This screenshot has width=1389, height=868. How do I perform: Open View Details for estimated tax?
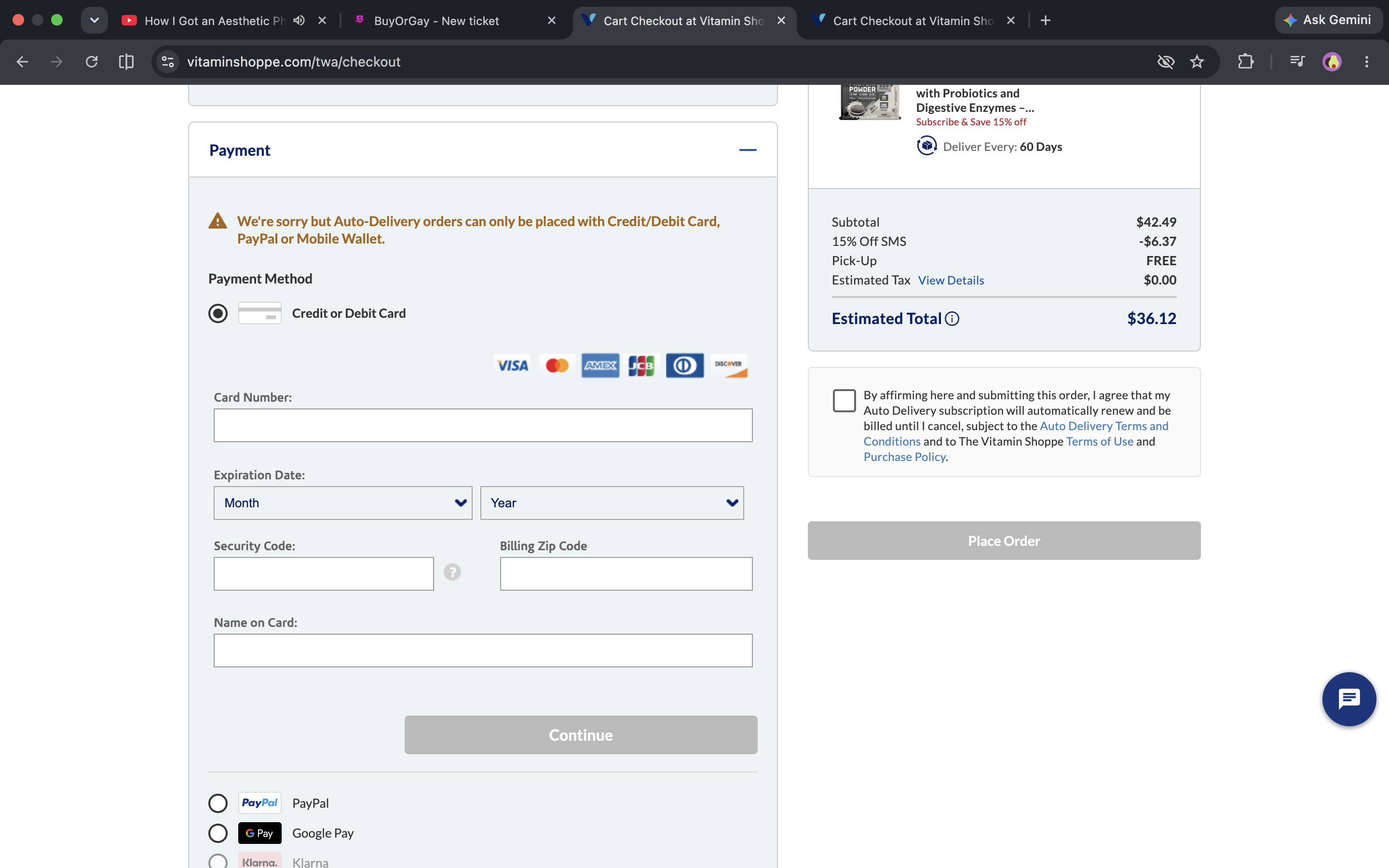(951, 280)
